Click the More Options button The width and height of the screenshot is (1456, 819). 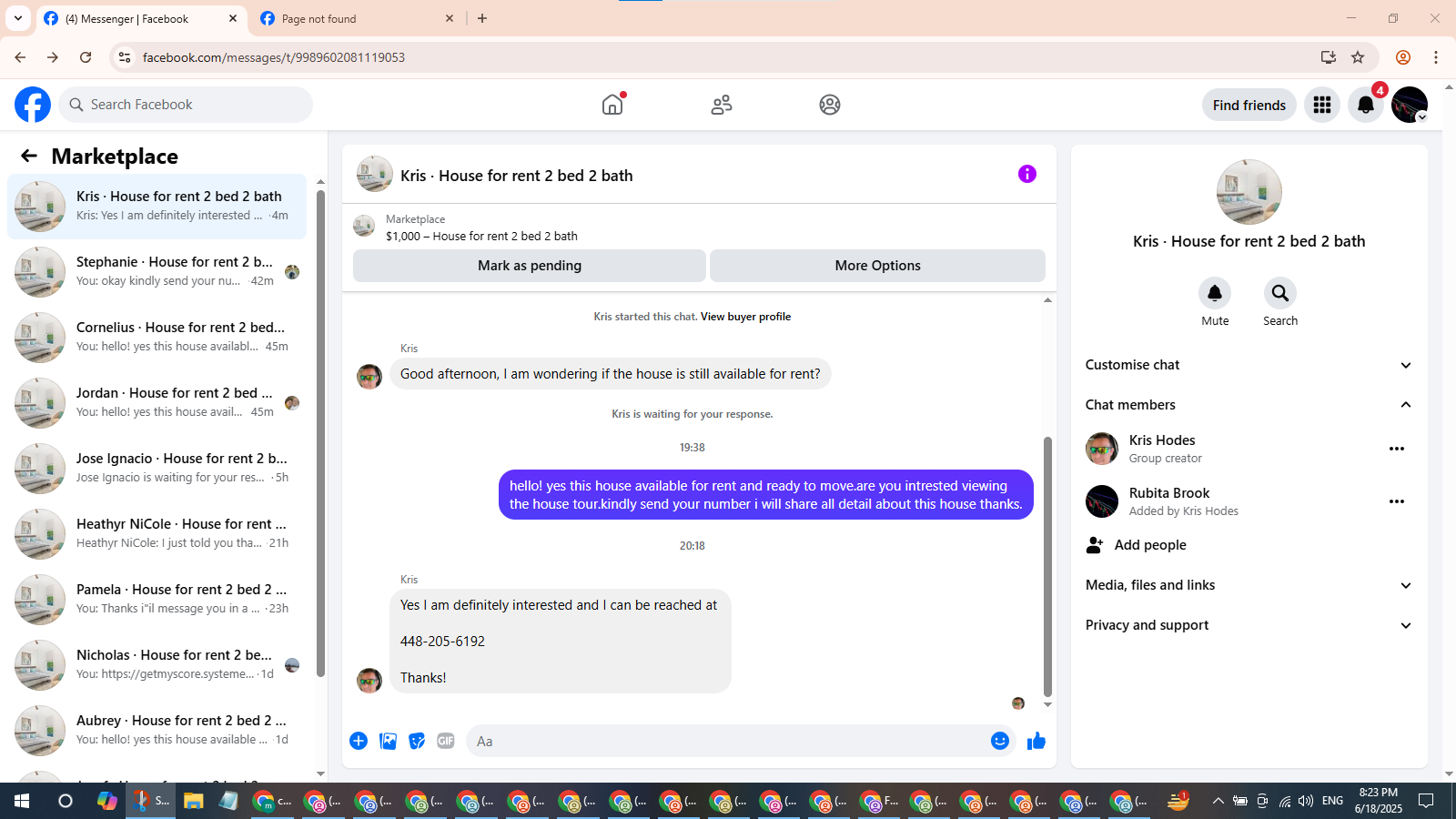(878, 266)
